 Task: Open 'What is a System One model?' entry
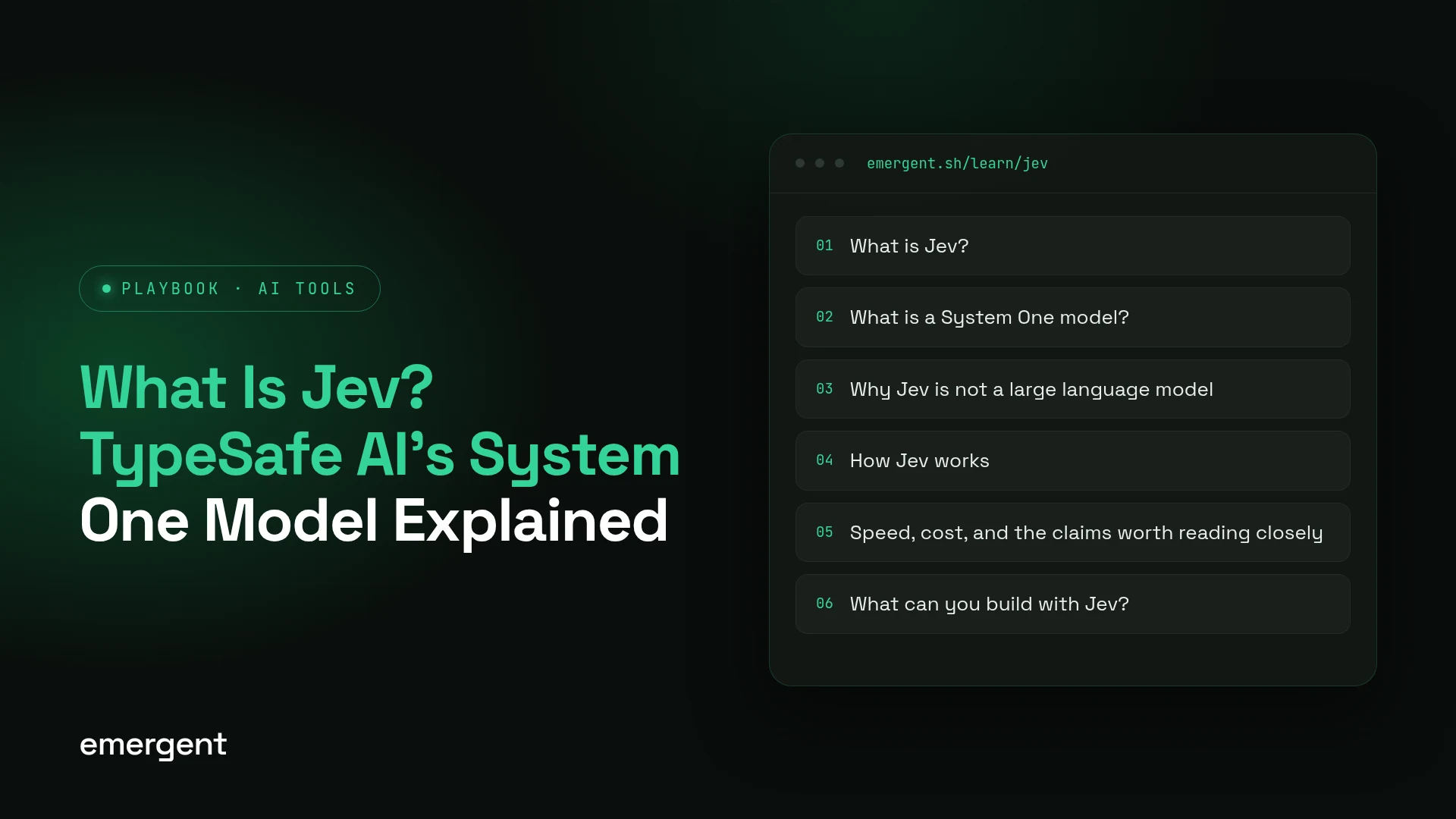[x=1072, y=317]
